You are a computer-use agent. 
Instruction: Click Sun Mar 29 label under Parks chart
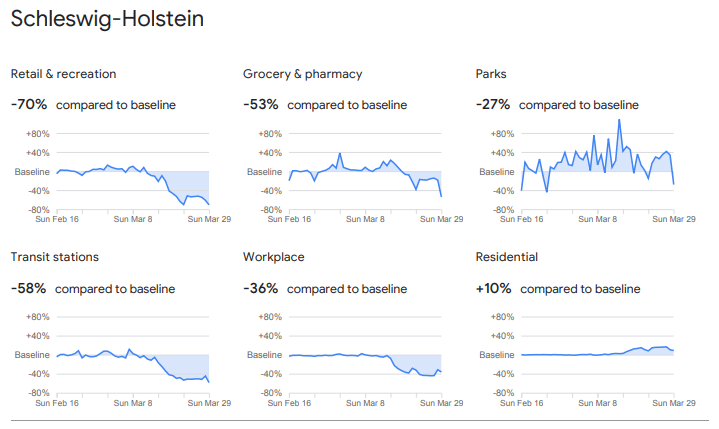tap(674, 217)
